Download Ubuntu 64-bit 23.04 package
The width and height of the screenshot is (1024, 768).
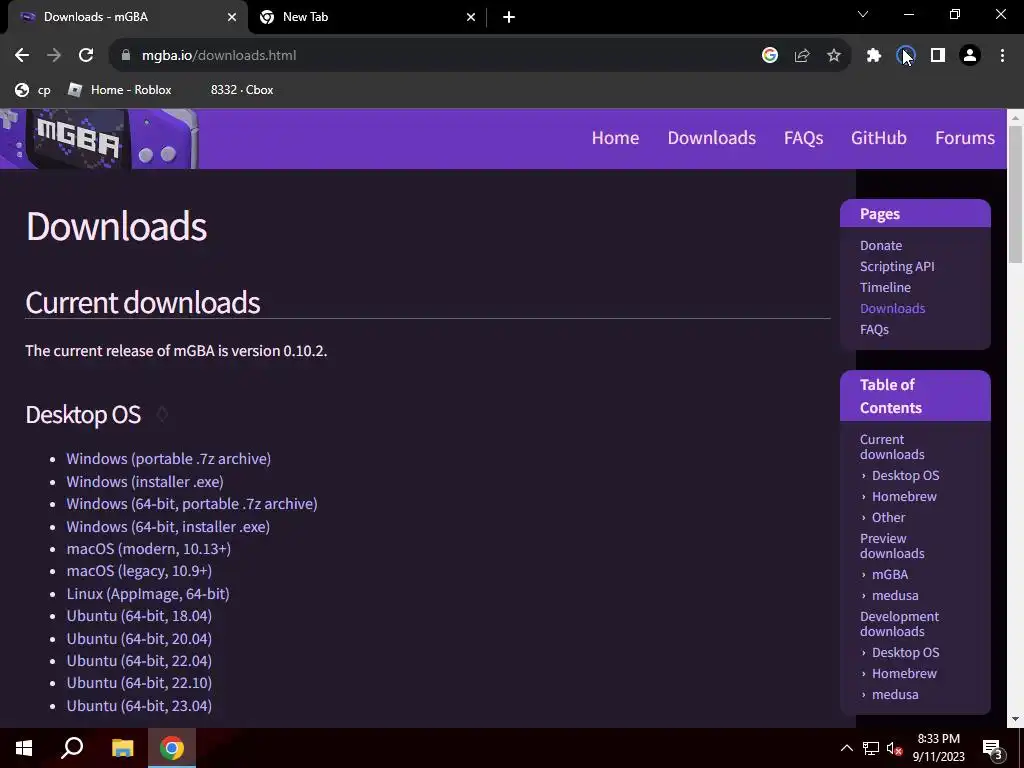139,705
